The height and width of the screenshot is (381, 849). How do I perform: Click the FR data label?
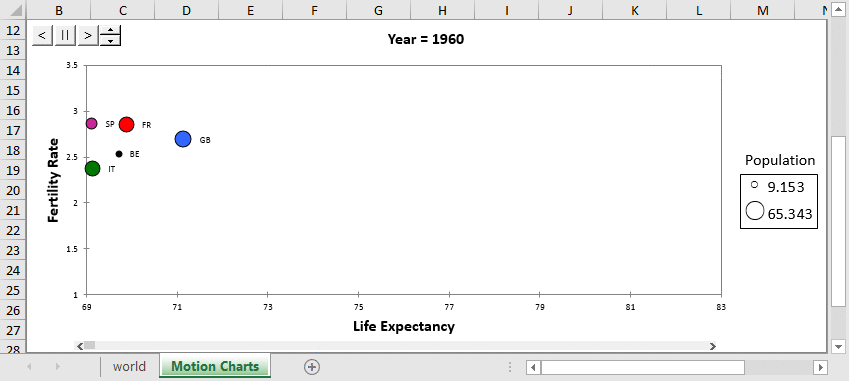click(146, 125)
